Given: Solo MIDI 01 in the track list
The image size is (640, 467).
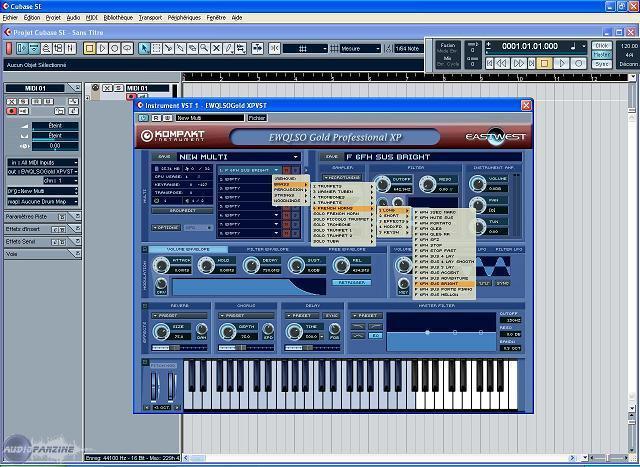Looking at the screenshot, I should pos(118,88).
